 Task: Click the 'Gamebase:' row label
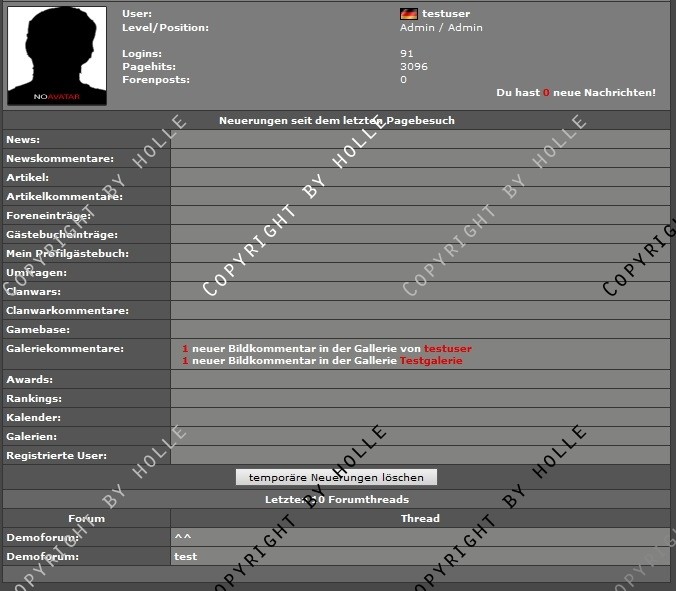[x=38, y=329]
